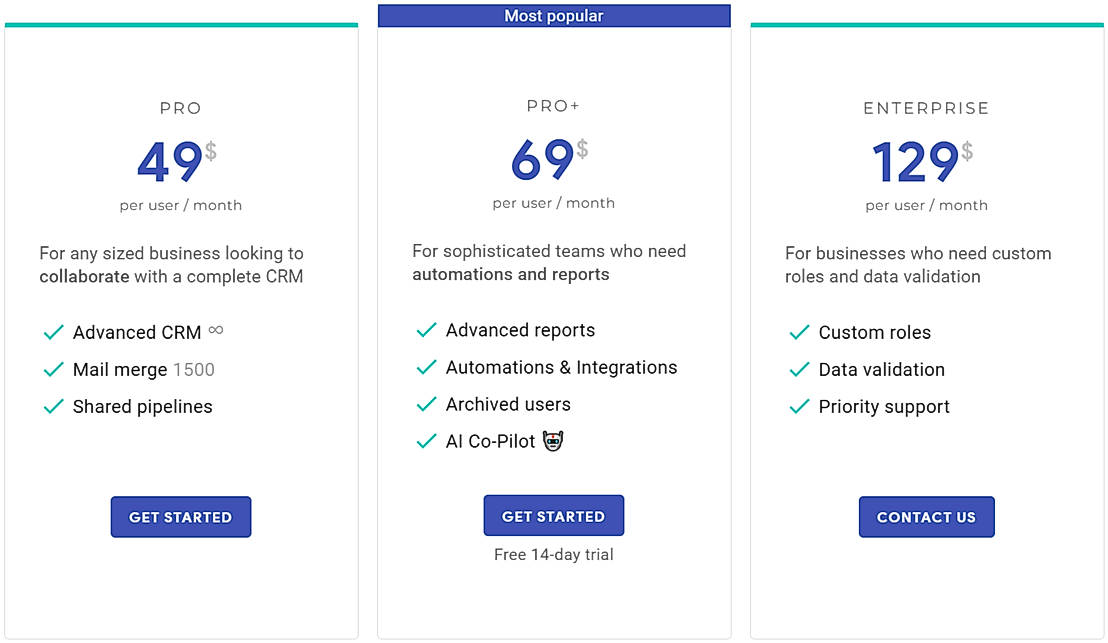Click checkmark next to Custom roles

799,332
